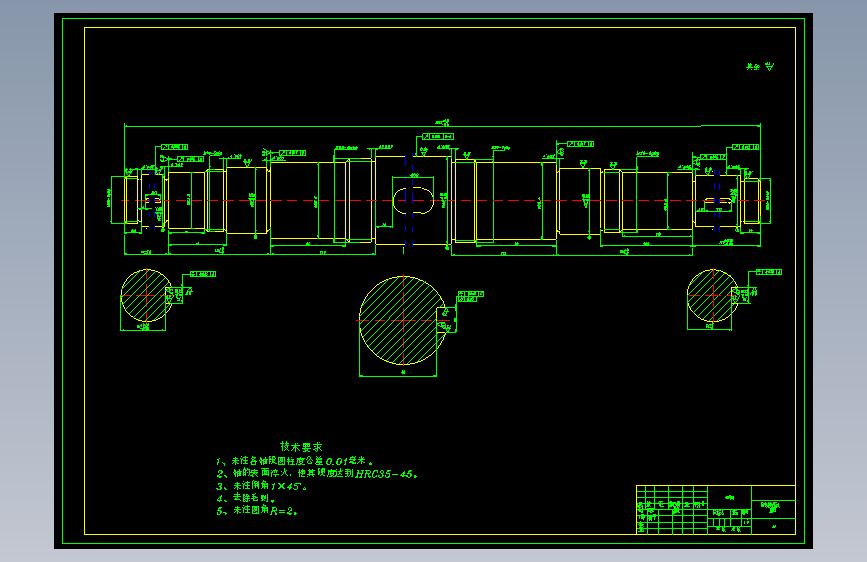The image size is (867, 562).
Task: Select note line 2 mentioning HRC35-45
Action: coord(317,473)
